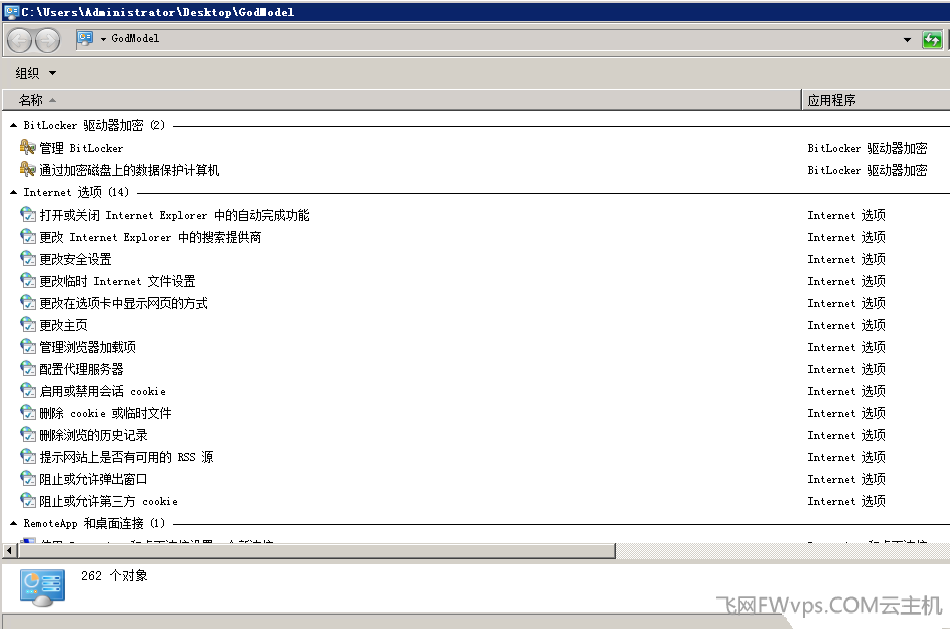Select the 删除浏览的历史记录 item
This screenshot has width=950, height=629.
pos(93,436)
